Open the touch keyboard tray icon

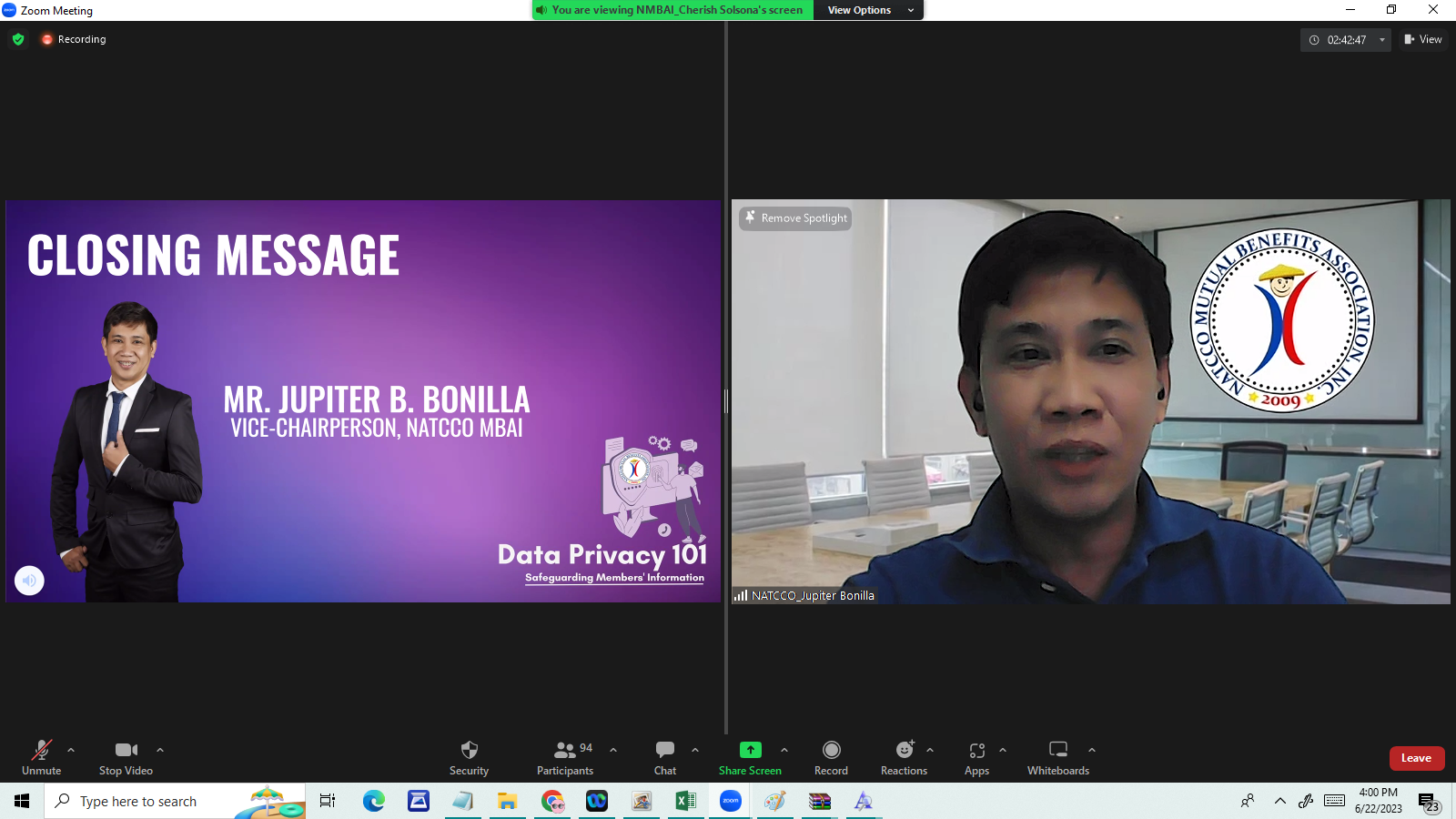coord(1335,801)
